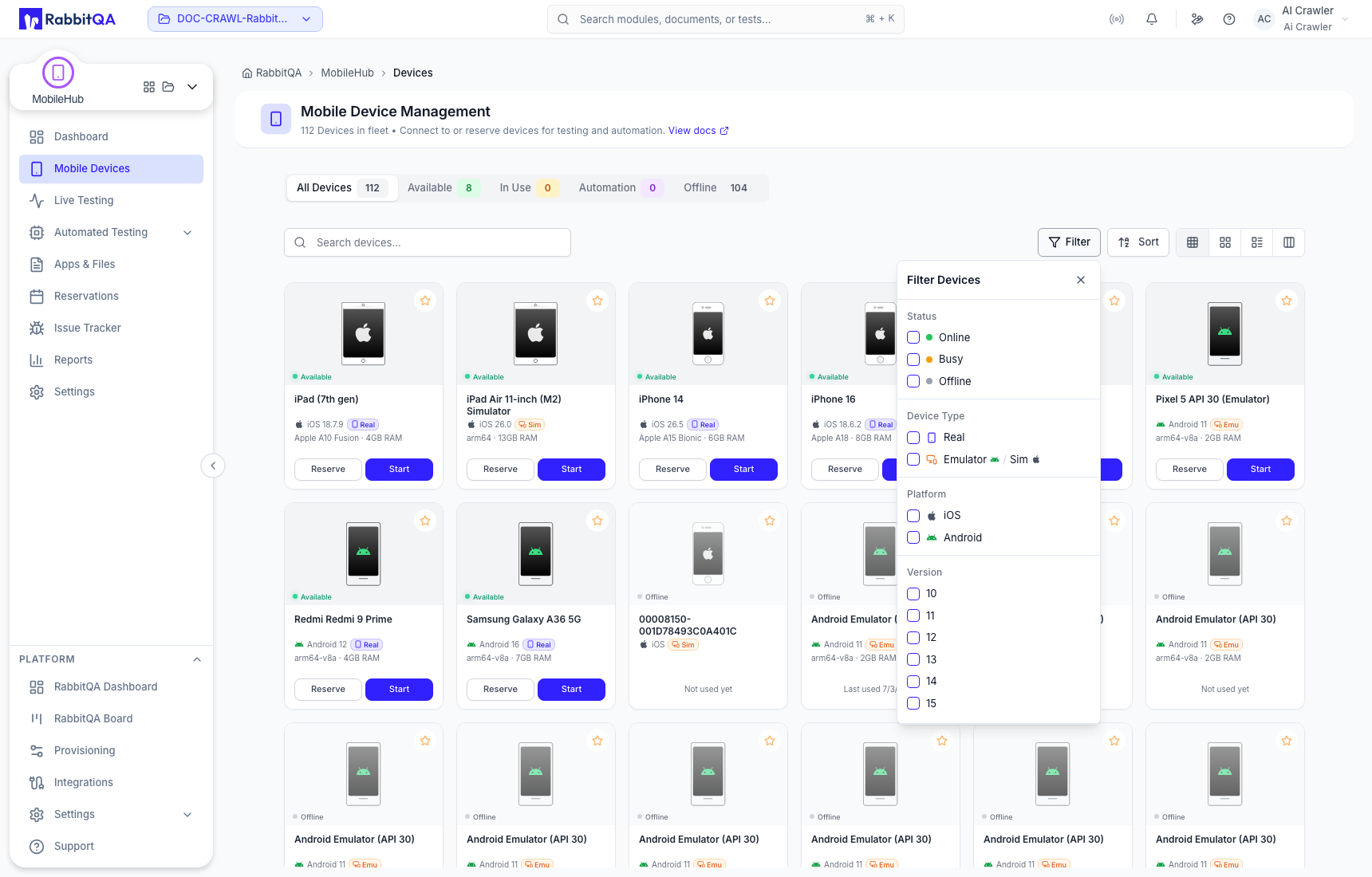Open RabbitQA Board in platform section

[111, 718]
